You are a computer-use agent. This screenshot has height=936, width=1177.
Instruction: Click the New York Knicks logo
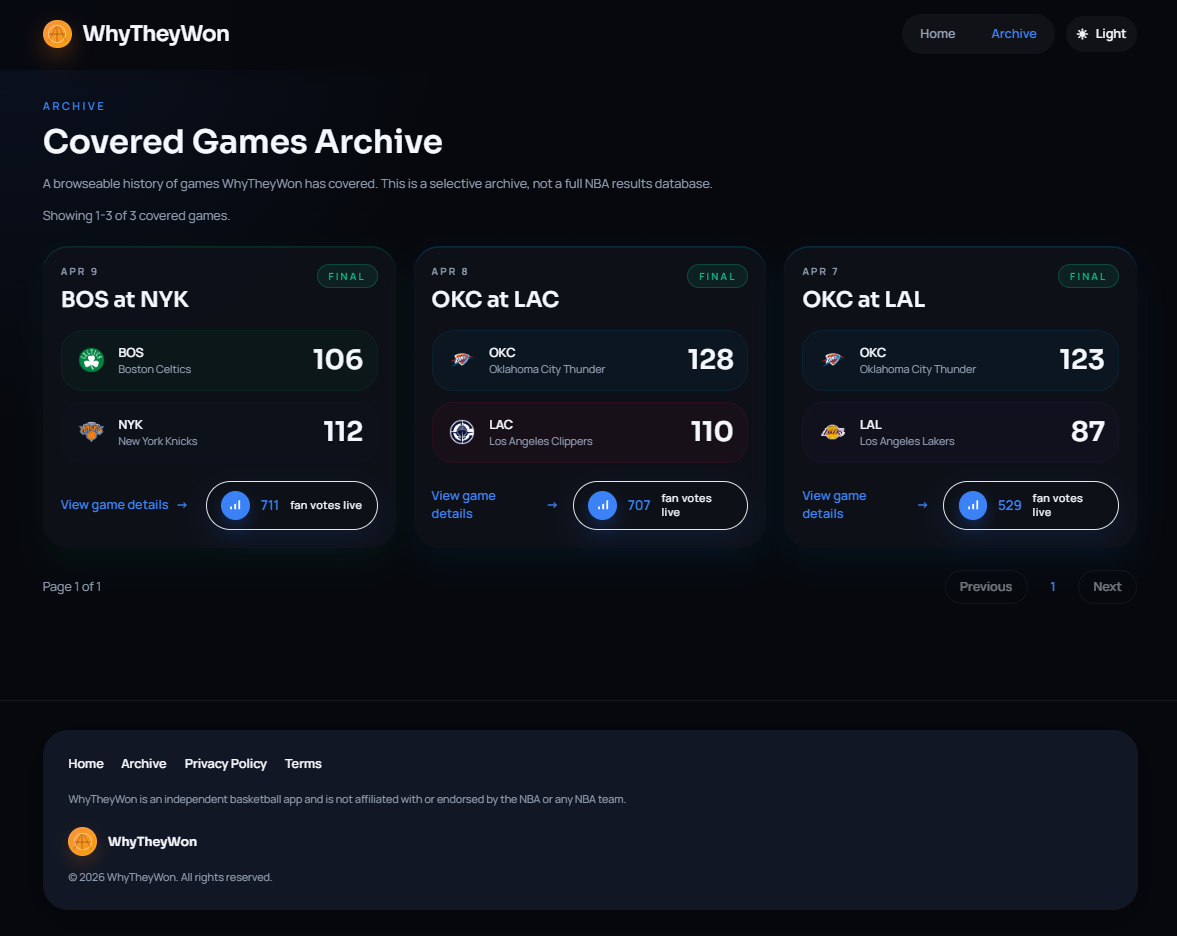click(x=92, y=432)
